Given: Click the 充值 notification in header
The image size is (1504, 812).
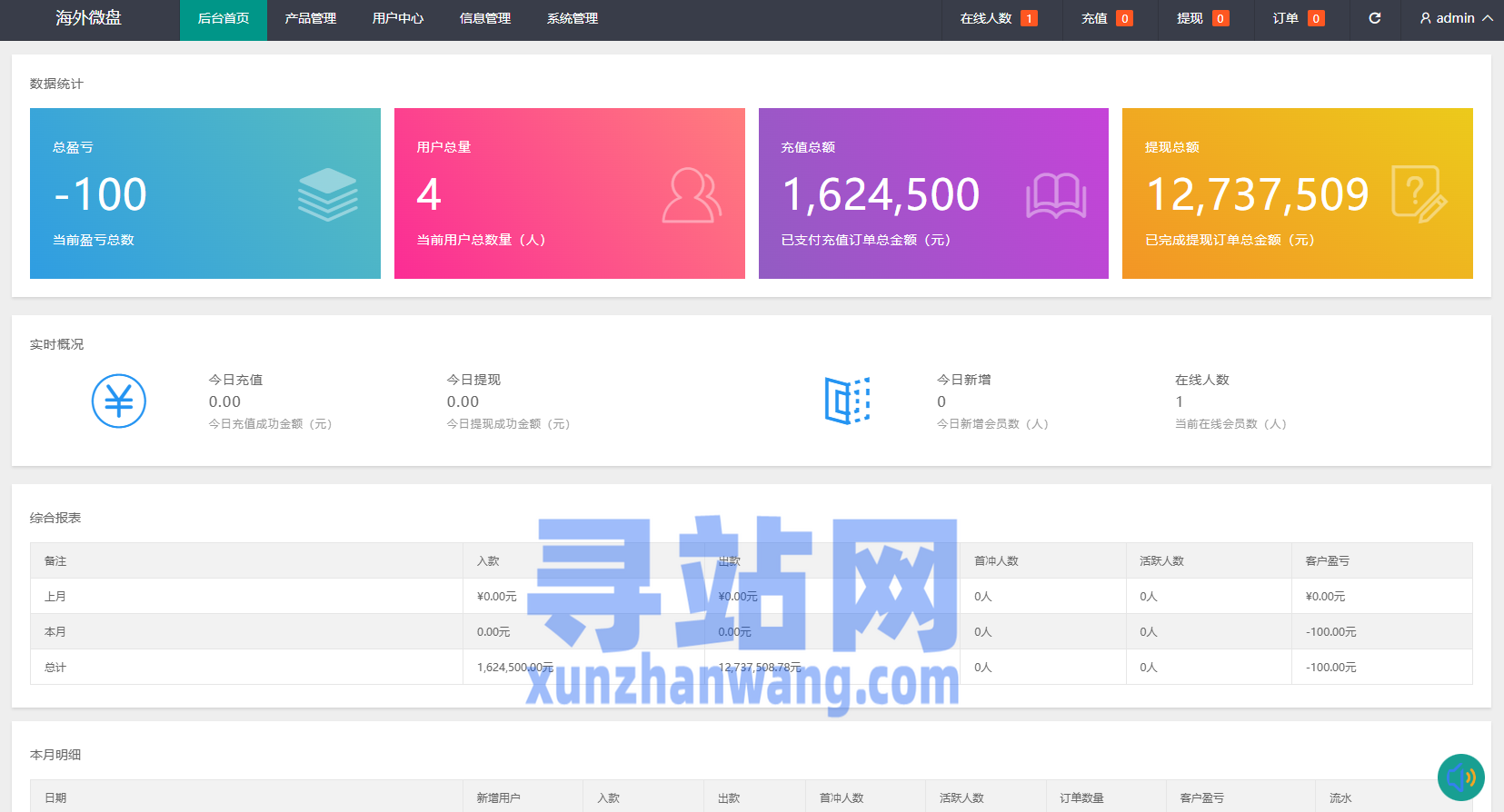Looking at the screenshot, I should point(1094,18).
